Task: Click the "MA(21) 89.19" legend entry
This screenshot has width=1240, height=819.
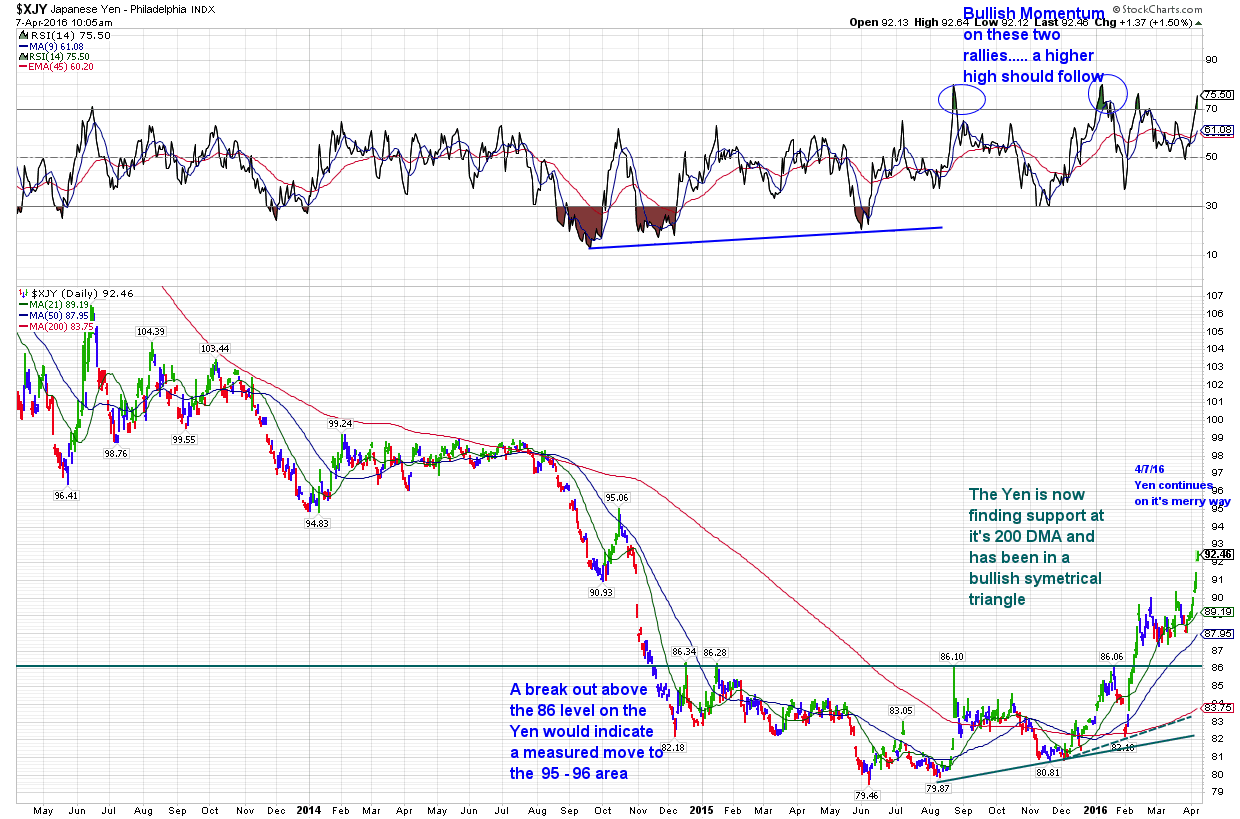Action: coord(54,304)
